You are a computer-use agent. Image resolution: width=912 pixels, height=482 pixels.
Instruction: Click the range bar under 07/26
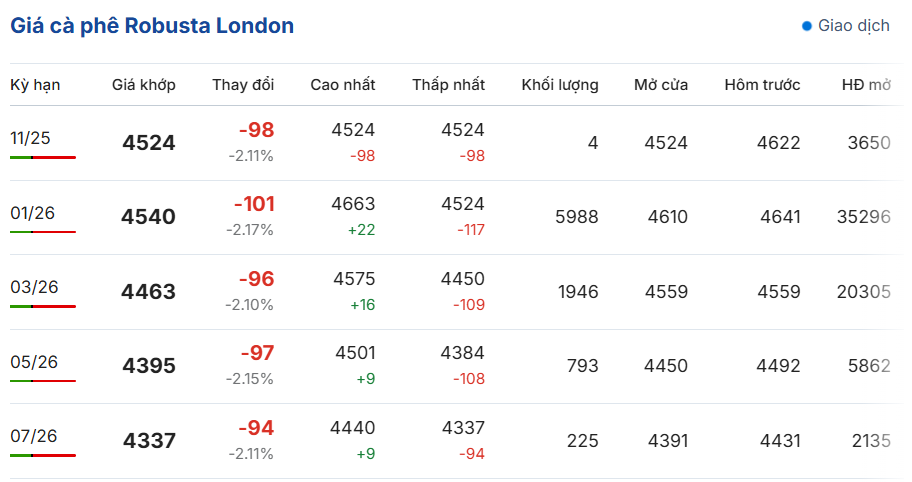(43, 455)
